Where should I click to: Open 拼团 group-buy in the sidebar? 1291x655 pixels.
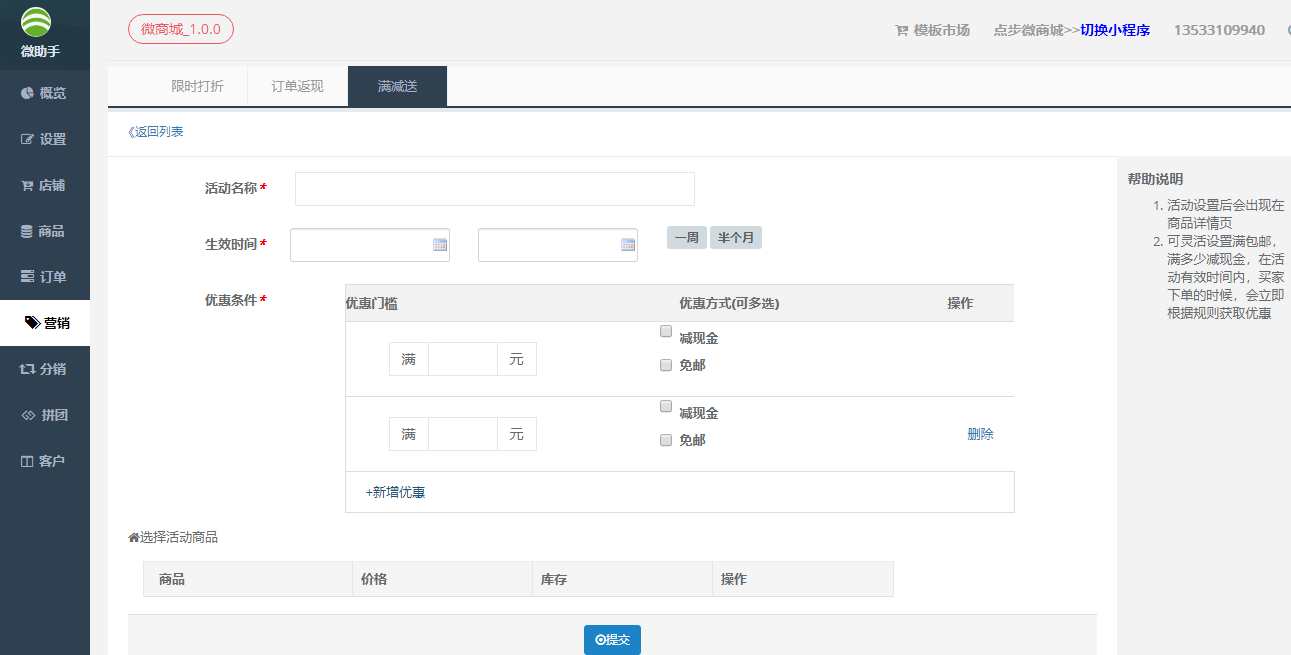[44, 415]
